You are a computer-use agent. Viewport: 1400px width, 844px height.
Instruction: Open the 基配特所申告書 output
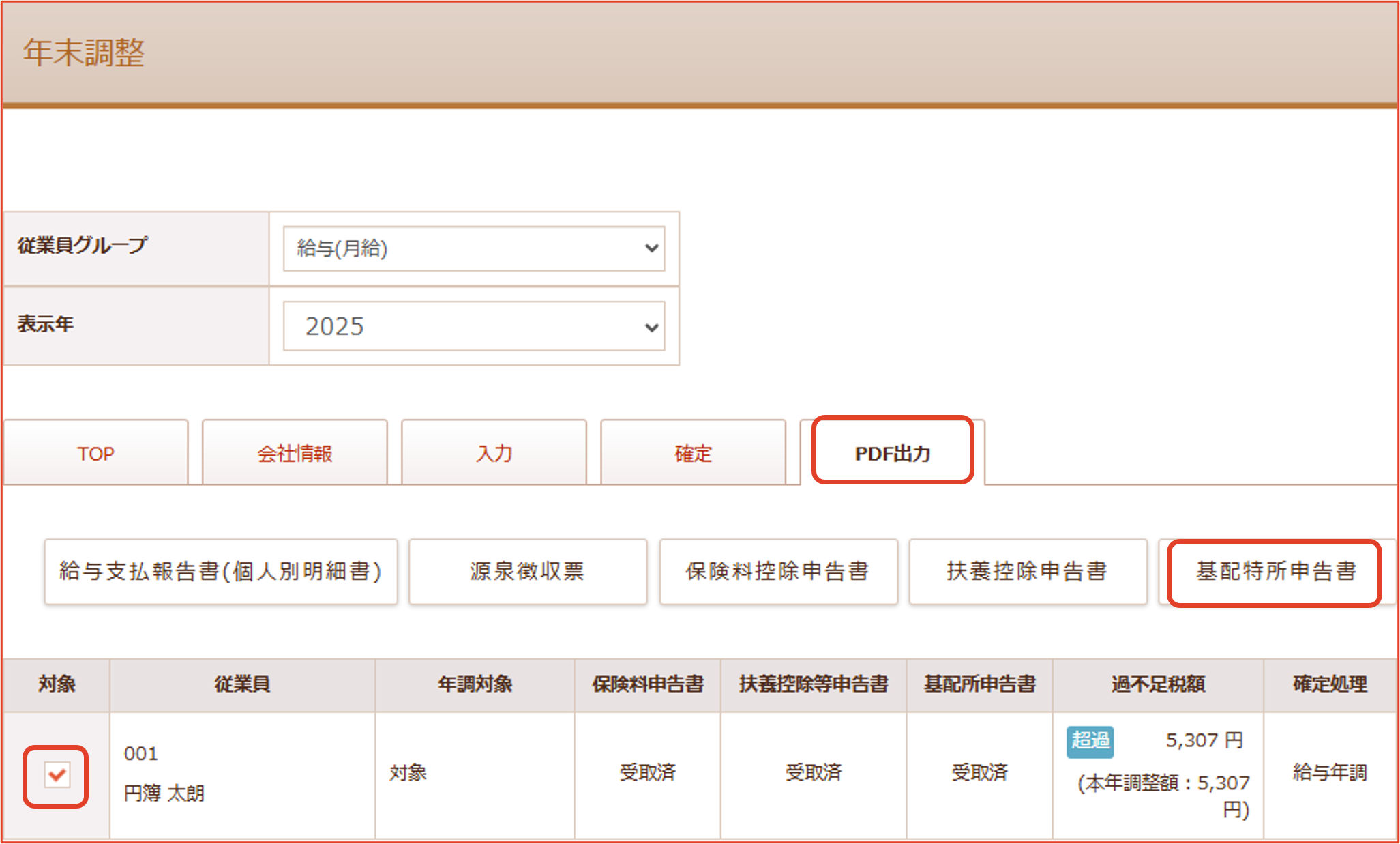(1275, 571)
